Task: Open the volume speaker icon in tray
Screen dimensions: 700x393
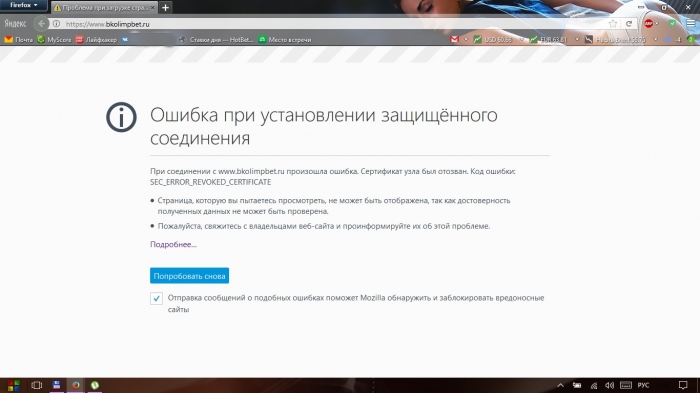Action: [x=609, y=385]
